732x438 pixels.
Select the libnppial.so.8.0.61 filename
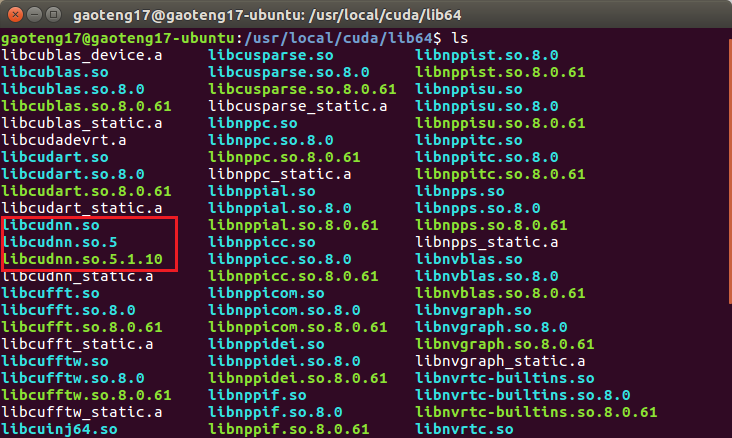point(294,225)
